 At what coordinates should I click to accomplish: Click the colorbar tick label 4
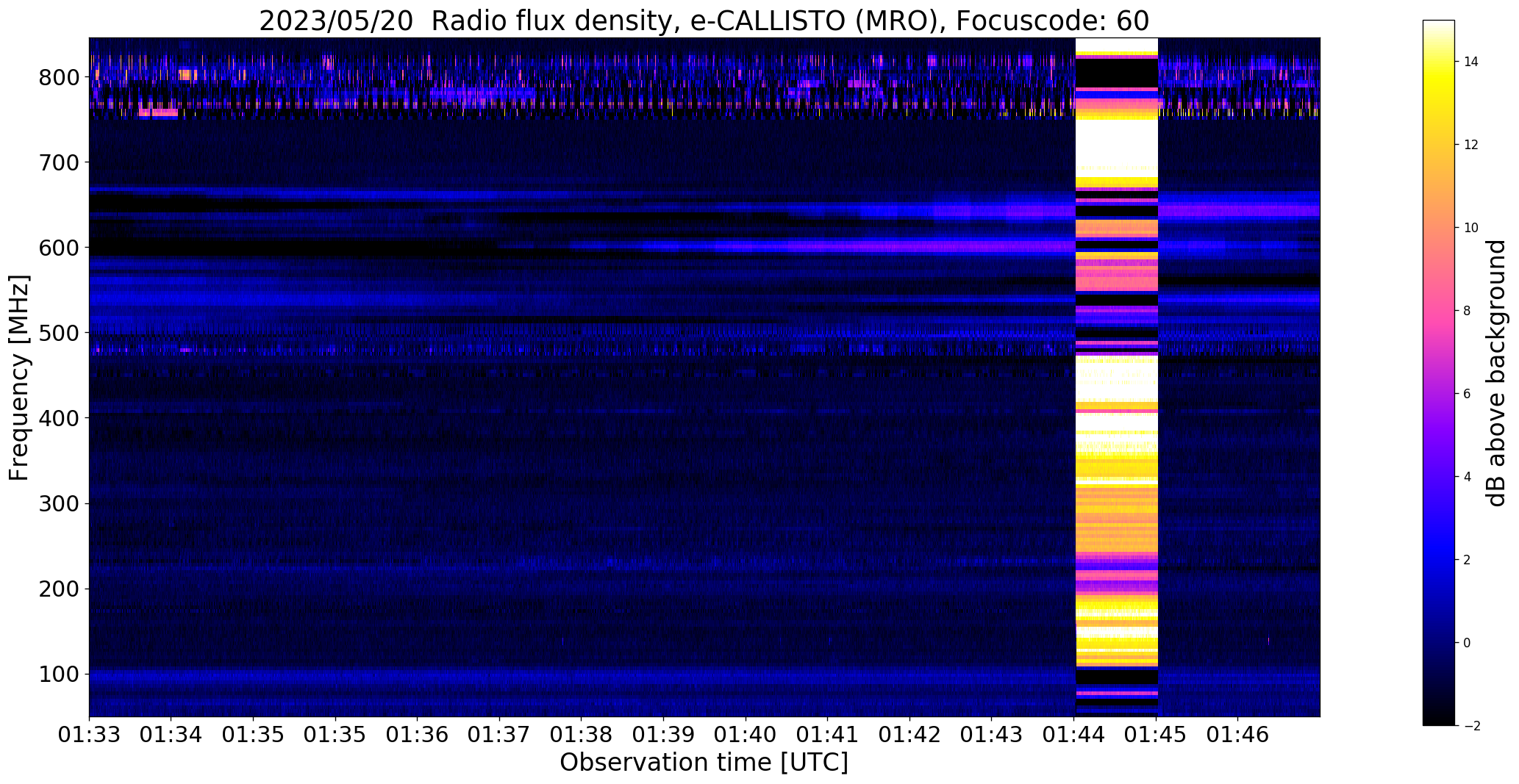pos(1468,477)
